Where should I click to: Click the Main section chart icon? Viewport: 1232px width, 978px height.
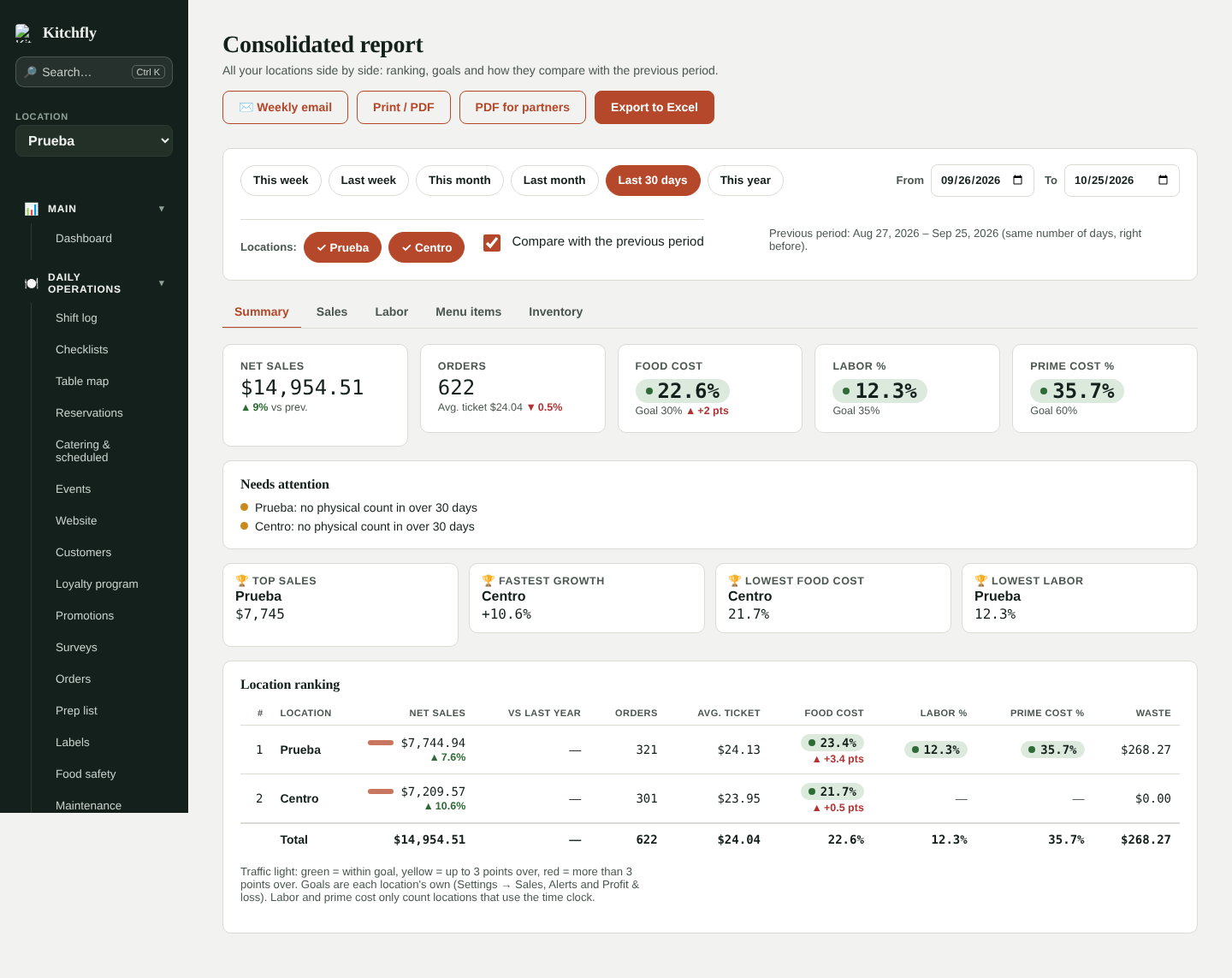tap(32, 209)
